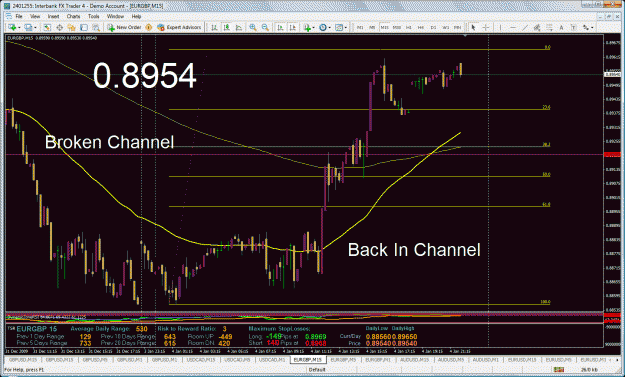
Task: Select the M5 timeframe button
Action: point(372,27)
